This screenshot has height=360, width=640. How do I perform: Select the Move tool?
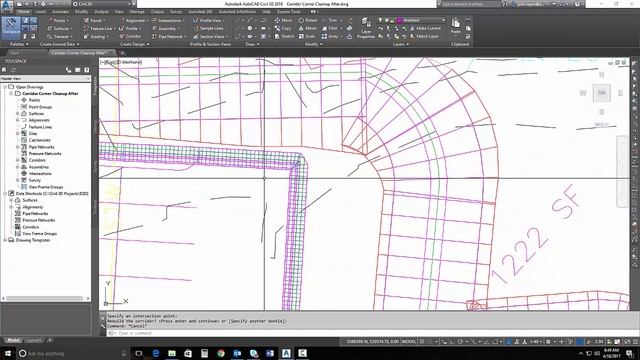(x=283, y=20)
